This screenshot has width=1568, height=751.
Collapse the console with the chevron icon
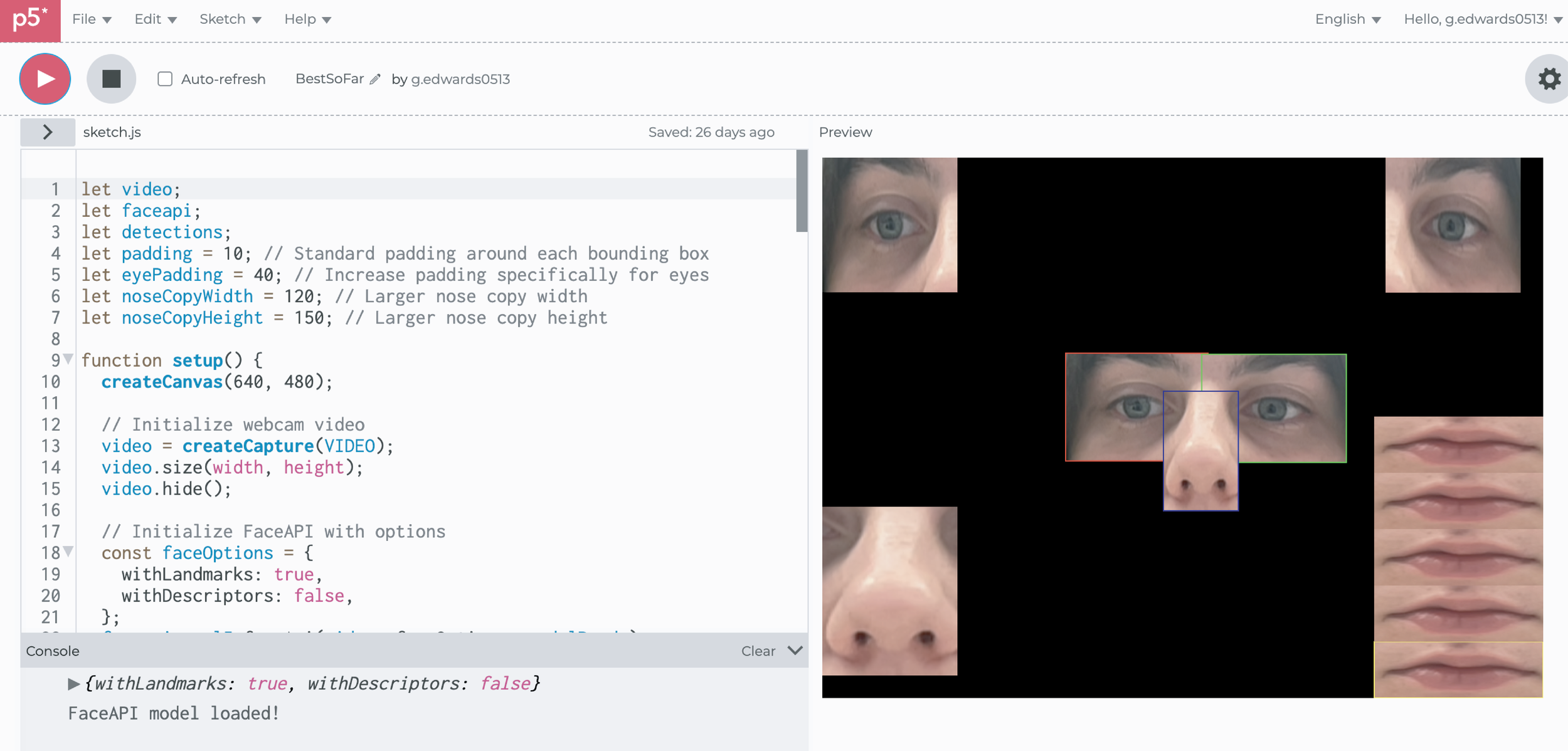coord(795,651)
